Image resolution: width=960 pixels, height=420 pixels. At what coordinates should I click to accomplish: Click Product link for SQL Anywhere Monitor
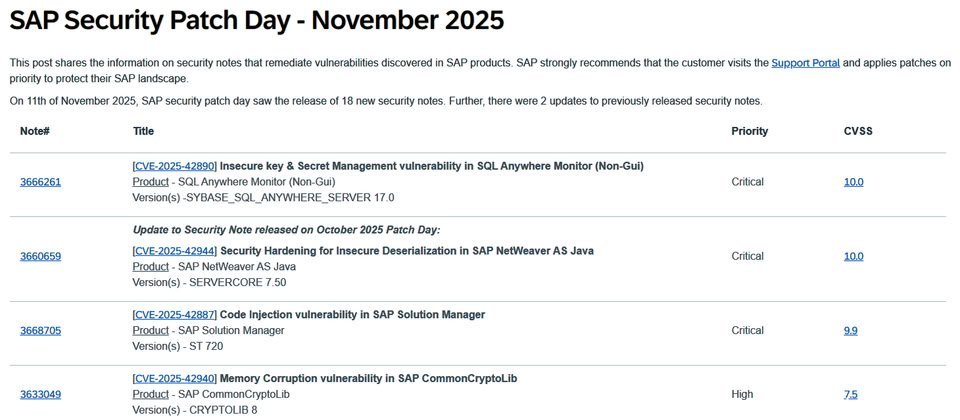150,182
